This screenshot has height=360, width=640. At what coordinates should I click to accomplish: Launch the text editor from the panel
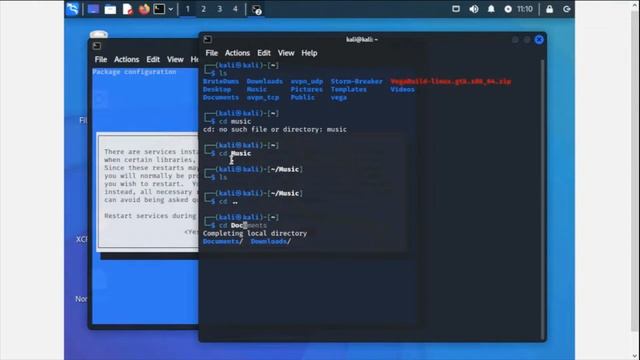127,9
